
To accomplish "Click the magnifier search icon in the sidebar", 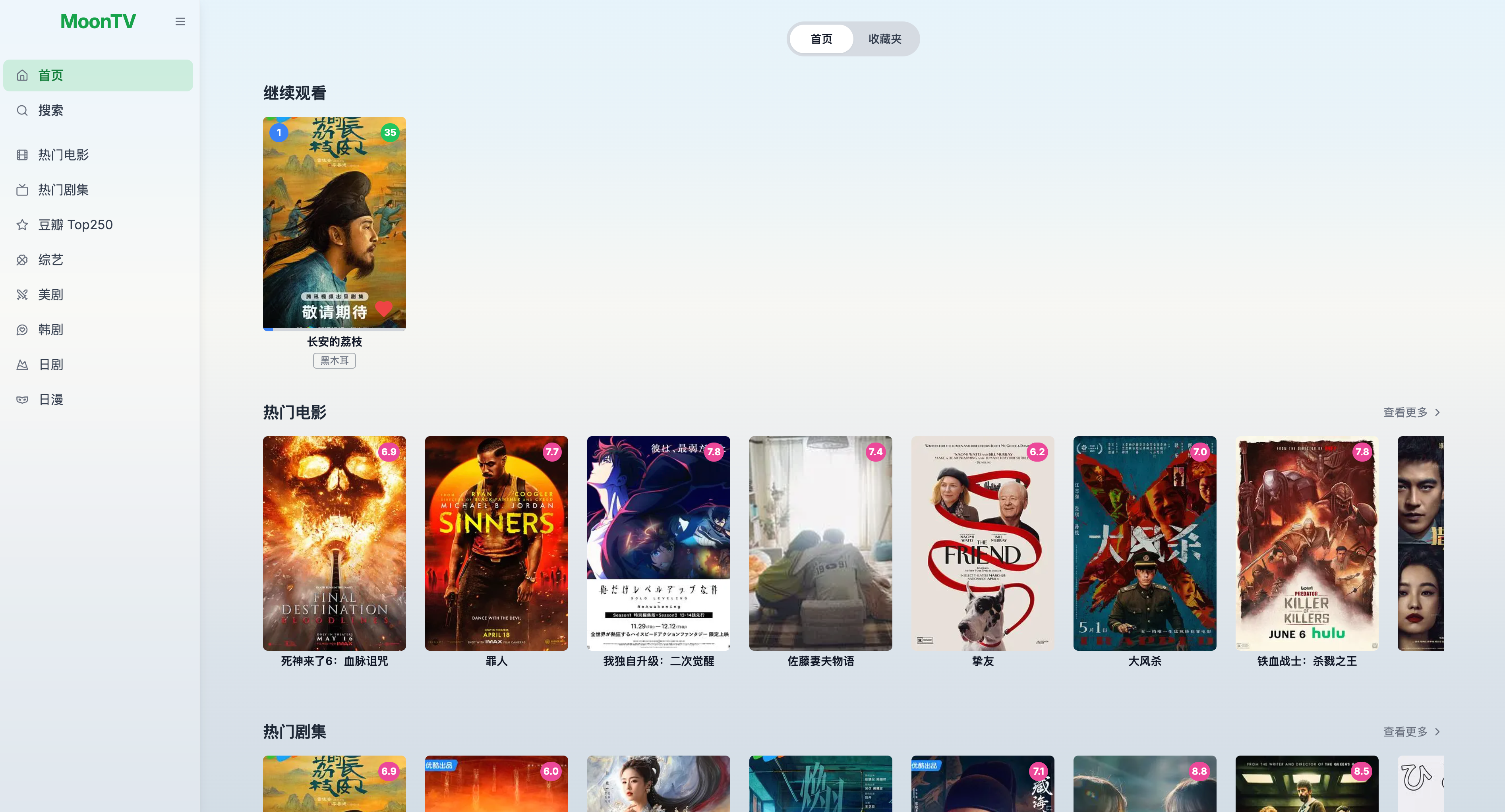I will click(22, 110).
